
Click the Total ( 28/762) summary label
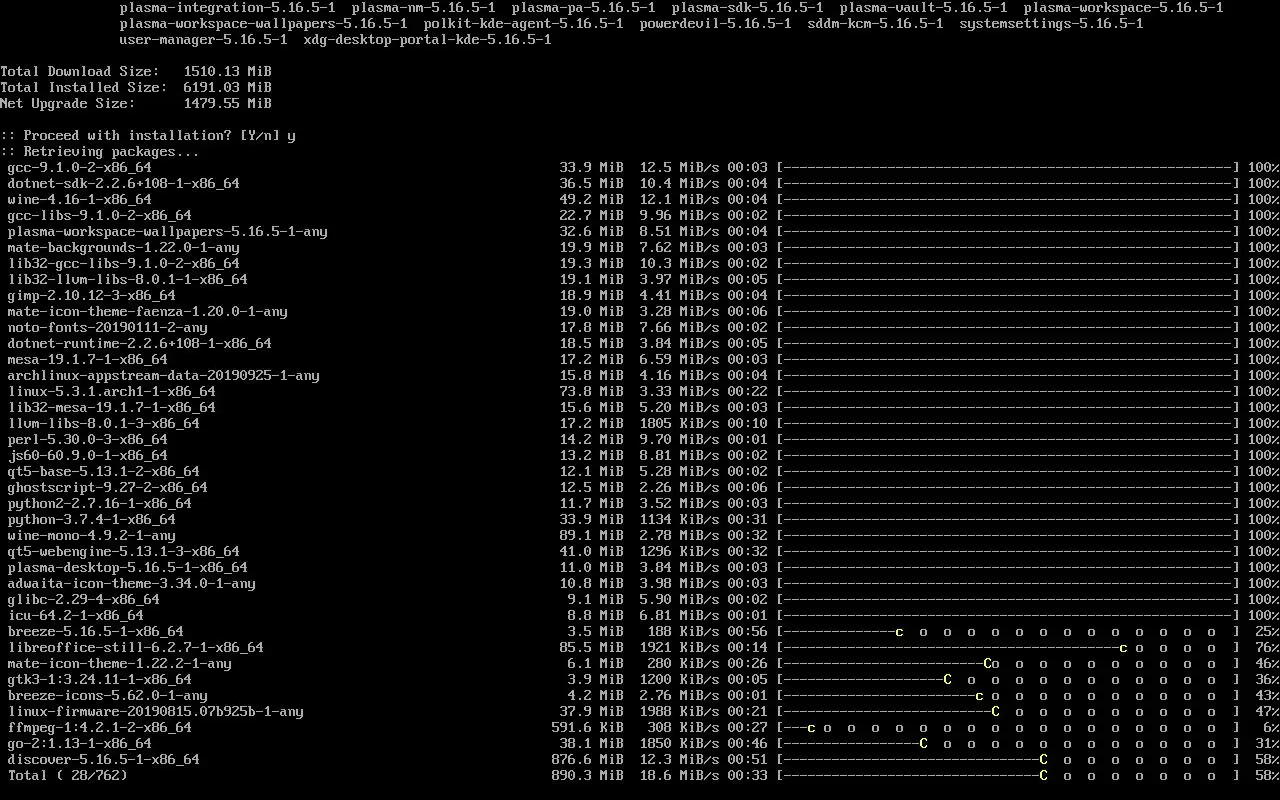68,776
